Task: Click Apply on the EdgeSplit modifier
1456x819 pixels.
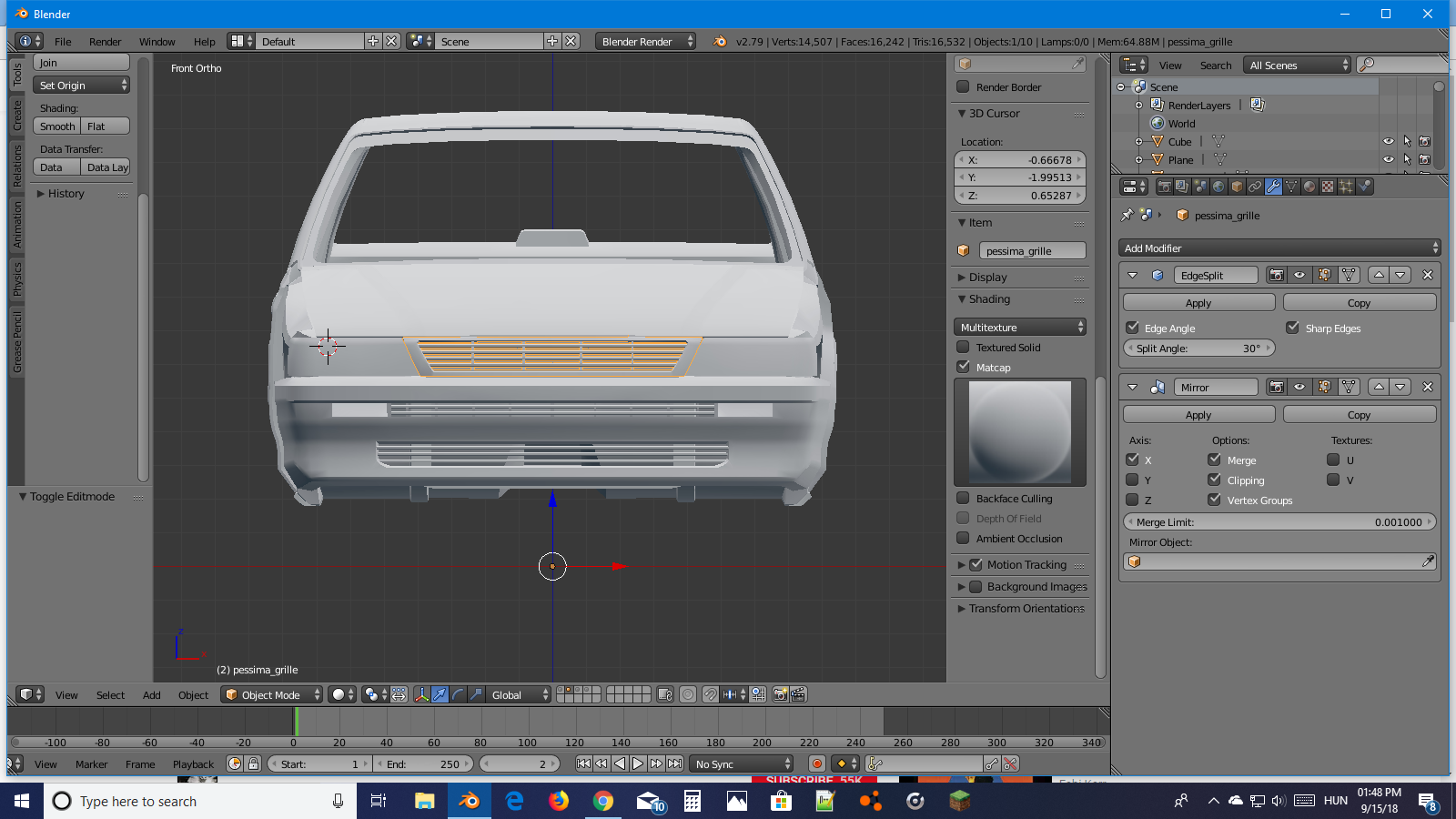Action: 1198,303
